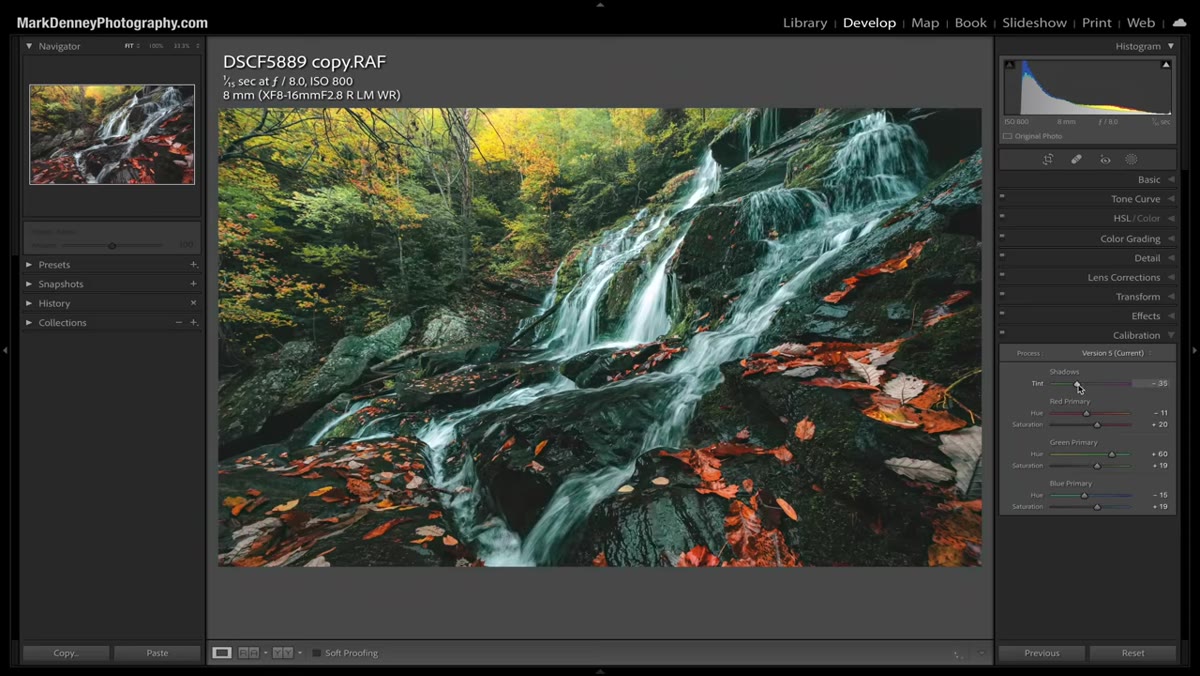Enable Soft Proofing checkbox
Image resolution: width=1200 pixels, height=676 pixels.
tap(316, 653)
